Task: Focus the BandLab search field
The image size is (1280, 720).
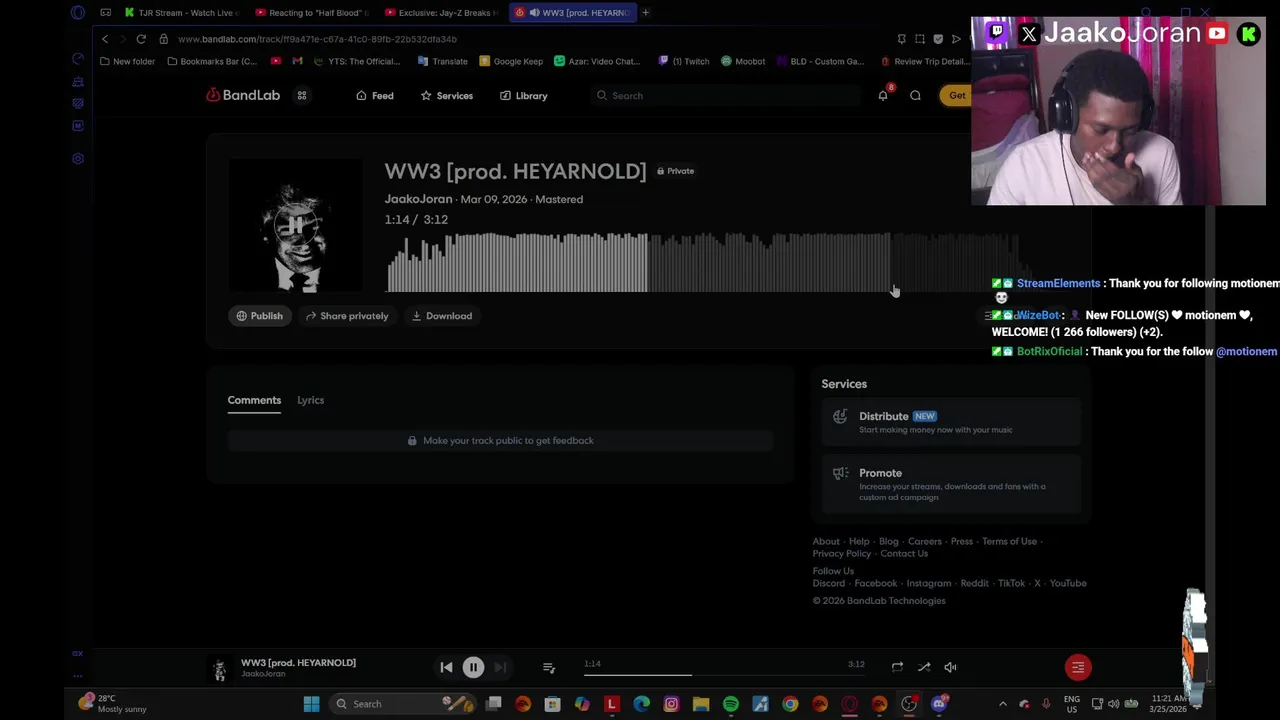Action: [725, 95]
